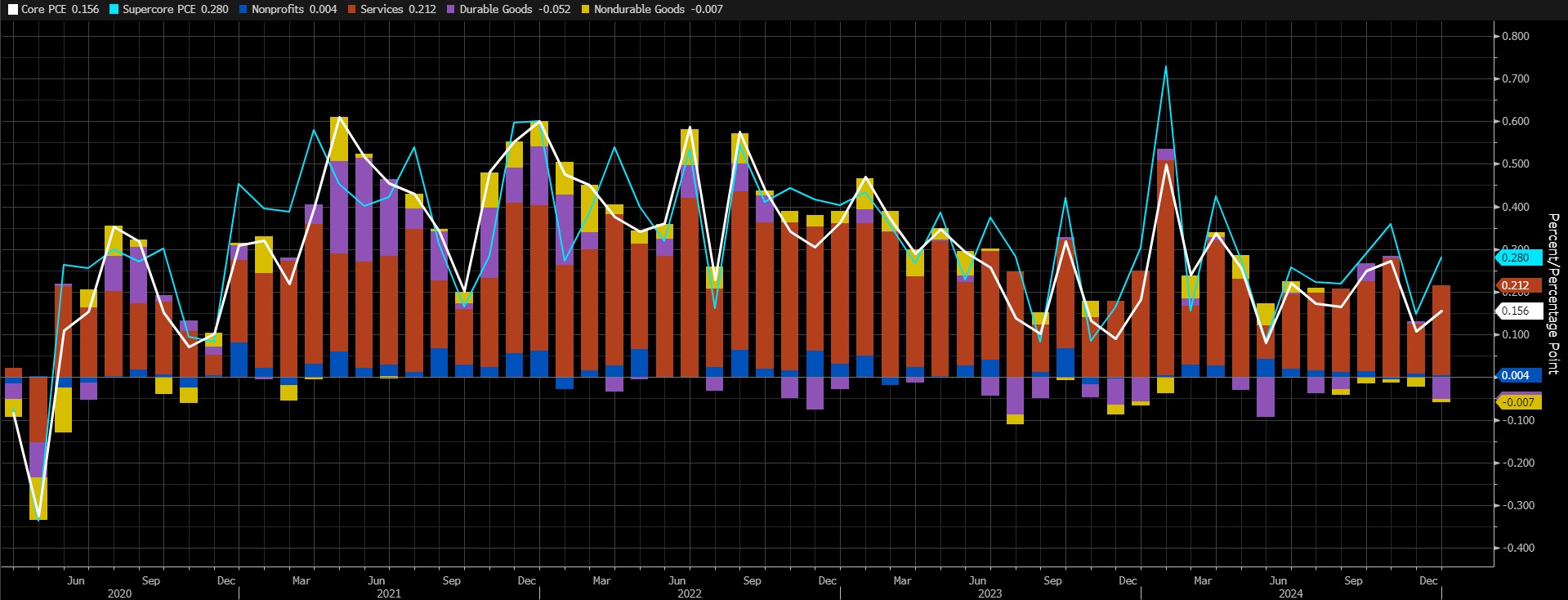This screenshot has width=1568, height=600.
Task: Click the red Services legend swatch
Action: pyautogui.click(x=351, y=10)
